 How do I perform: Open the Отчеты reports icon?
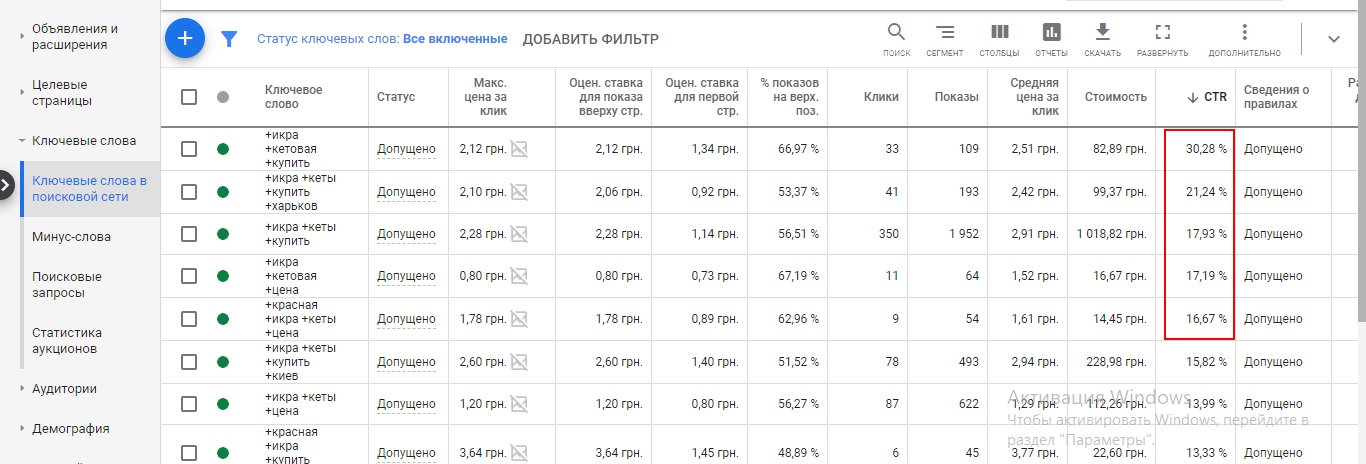click(x=1051, y=39)
